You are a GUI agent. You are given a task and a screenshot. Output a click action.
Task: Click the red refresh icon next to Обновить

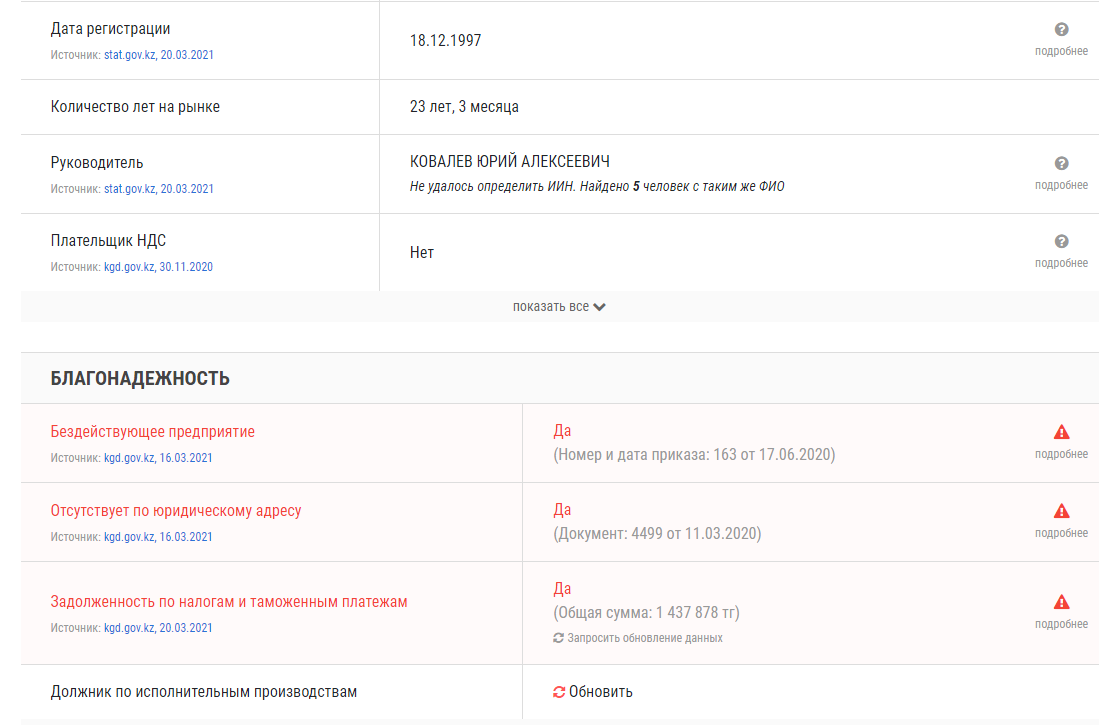[559, 692]
